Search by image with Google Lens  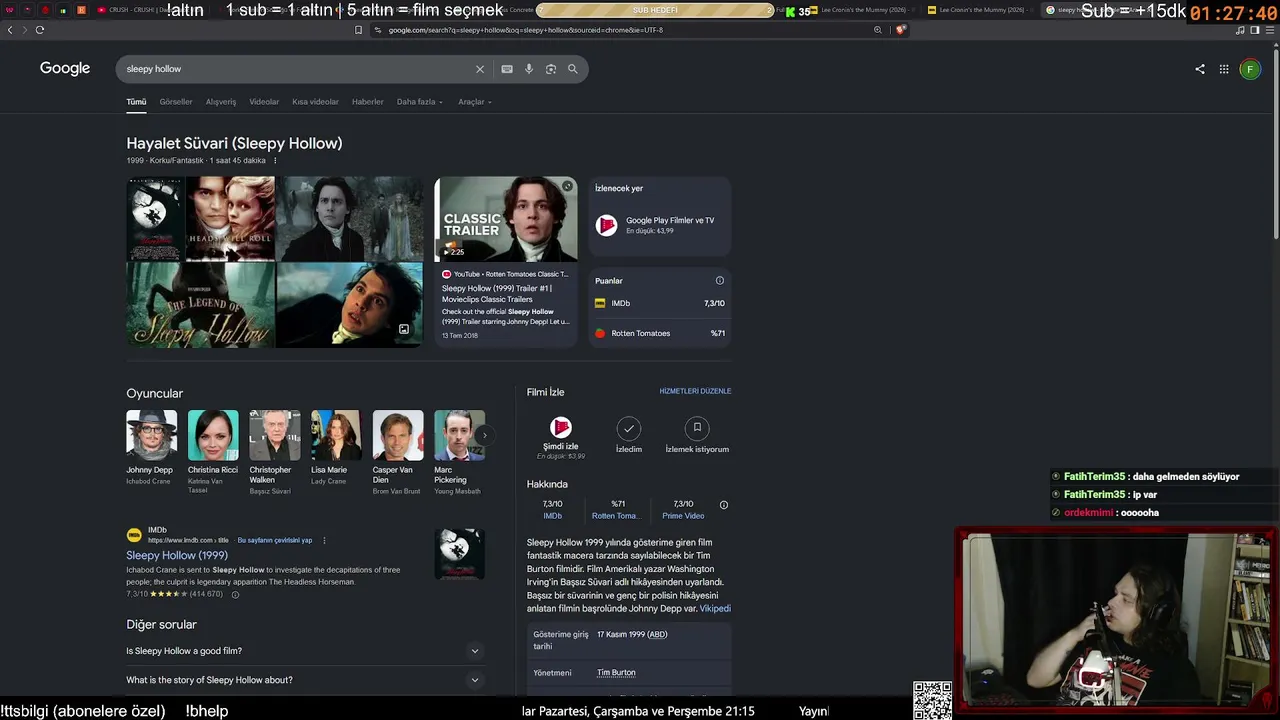pyautogui.click(x=551, y=69)
